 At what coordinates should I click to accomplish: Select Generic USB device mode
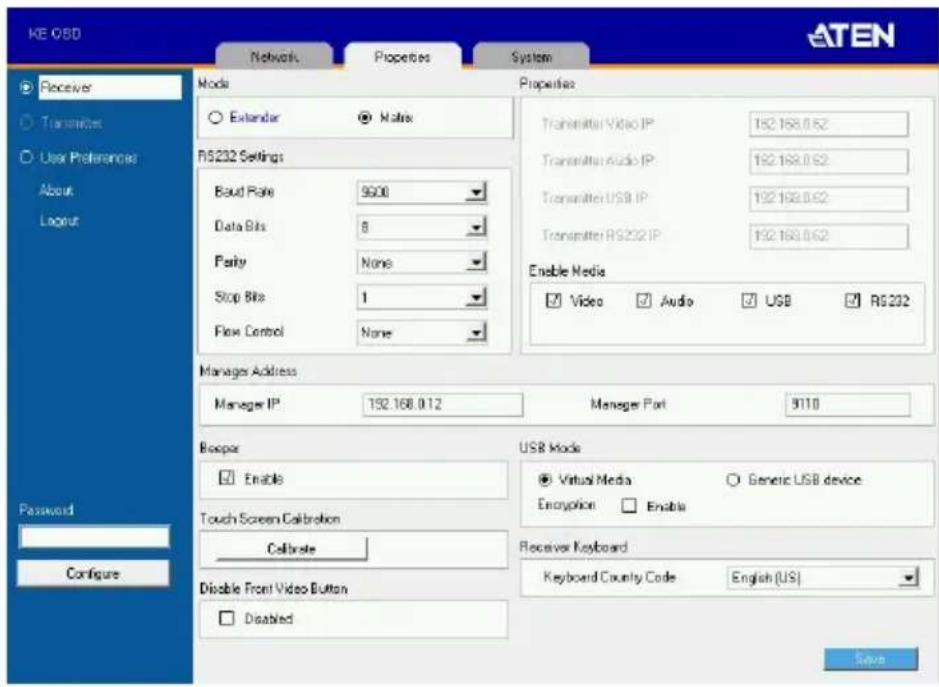pos(733,480)
